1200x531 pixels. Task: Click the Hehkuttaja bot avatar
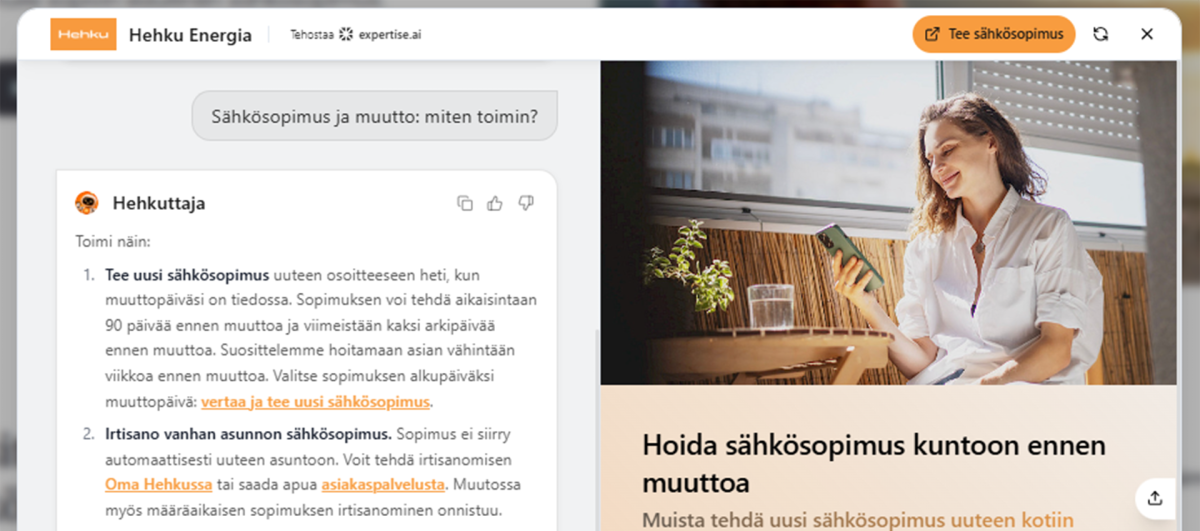click(87, 203)
